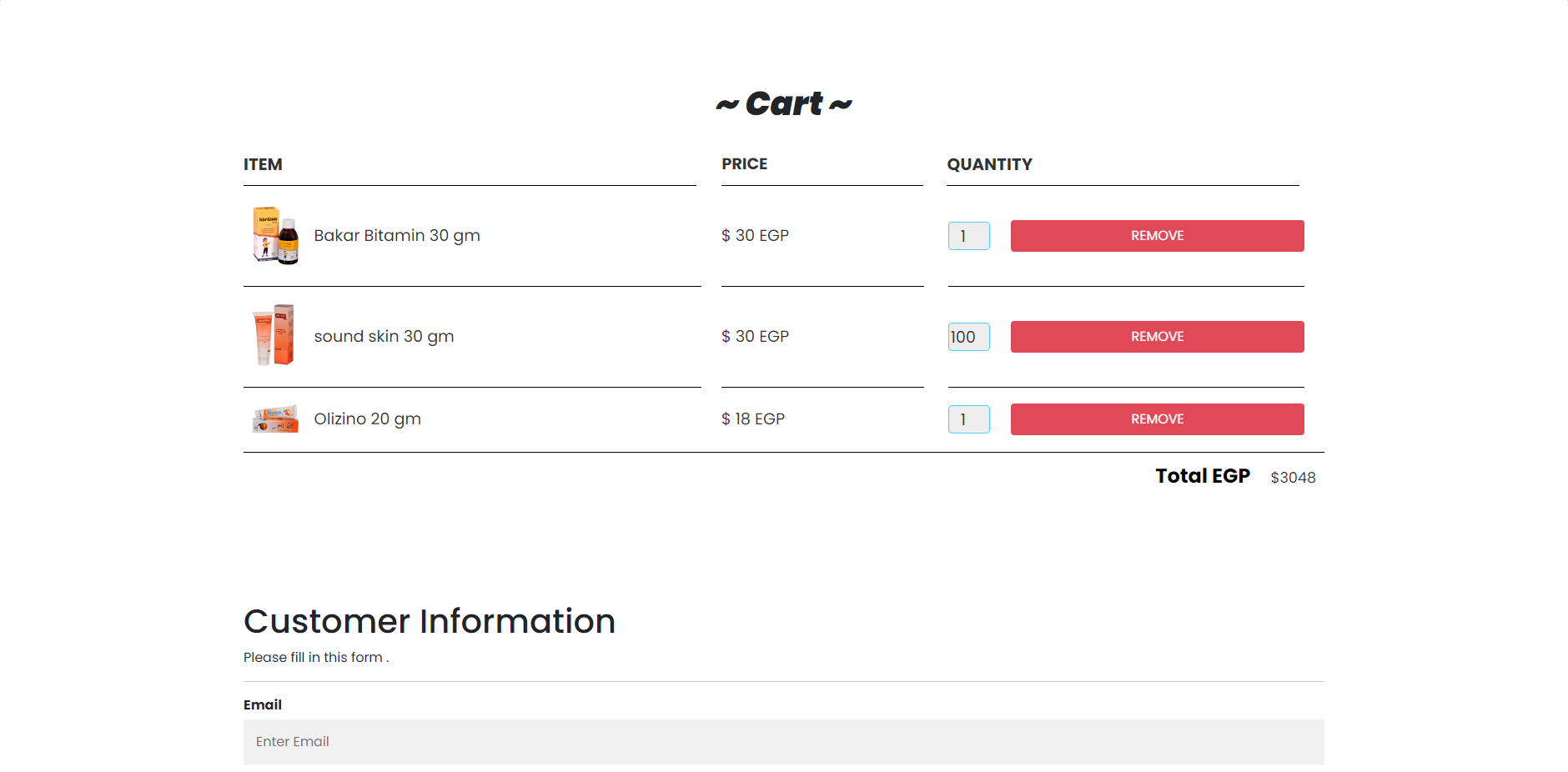Remove Olizino 20 gm from cart
The width and height of the screenshot is (1568, 772).
[1157, 419]
